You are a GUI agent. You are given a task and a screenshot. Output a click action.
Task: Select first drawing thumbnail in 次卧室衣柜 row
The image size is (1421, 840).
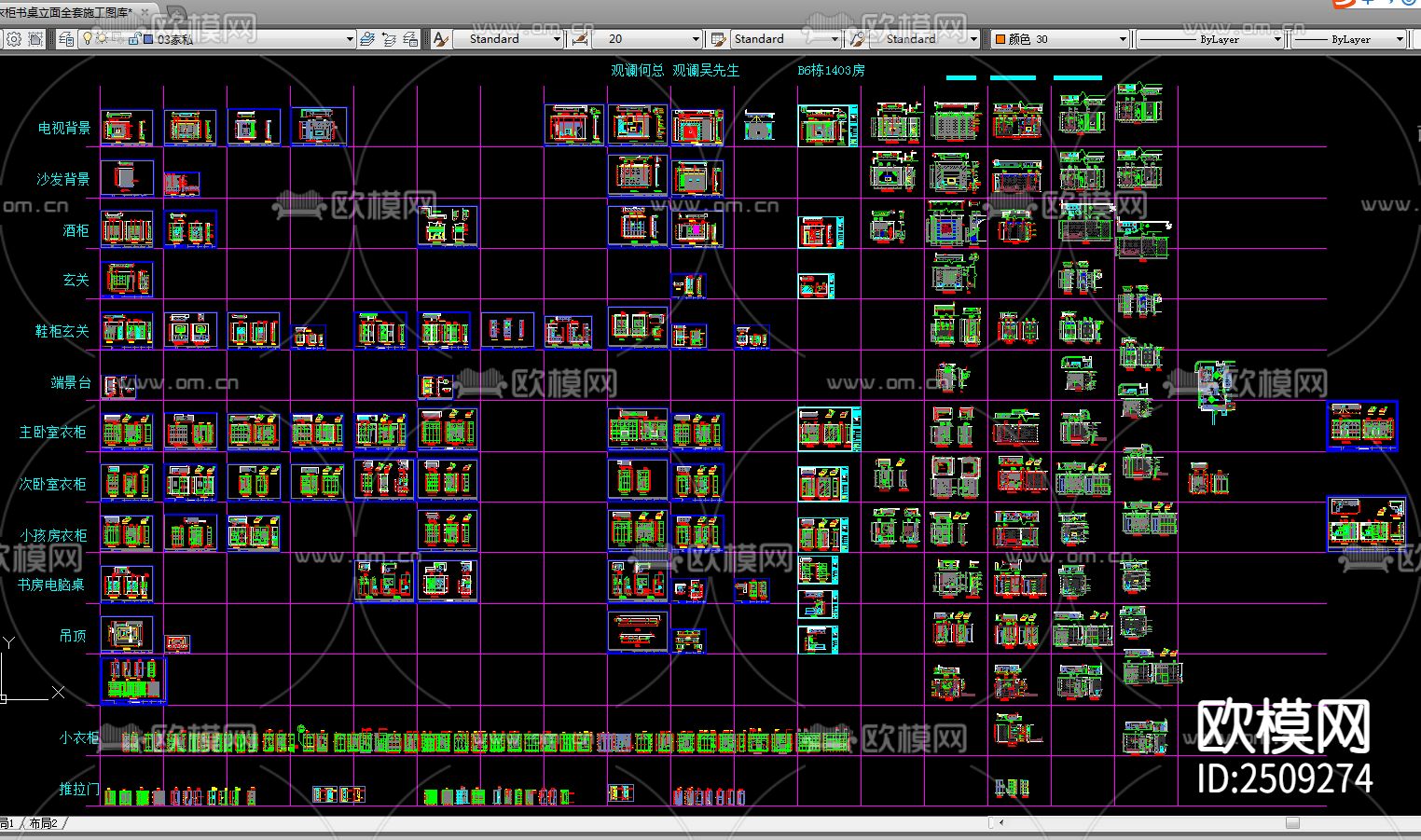click(x=127, y=483)
